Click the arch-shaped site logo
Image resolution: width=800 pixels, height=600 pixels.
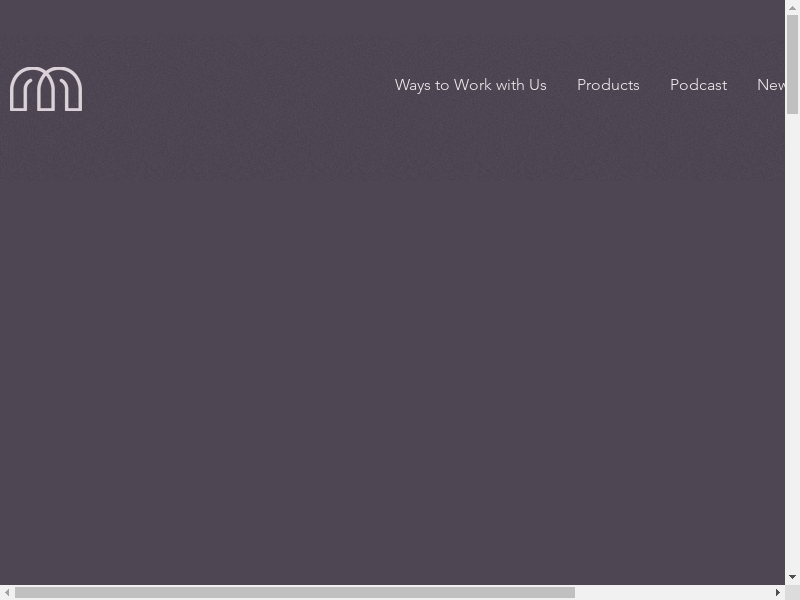click(x=46, y=89)
